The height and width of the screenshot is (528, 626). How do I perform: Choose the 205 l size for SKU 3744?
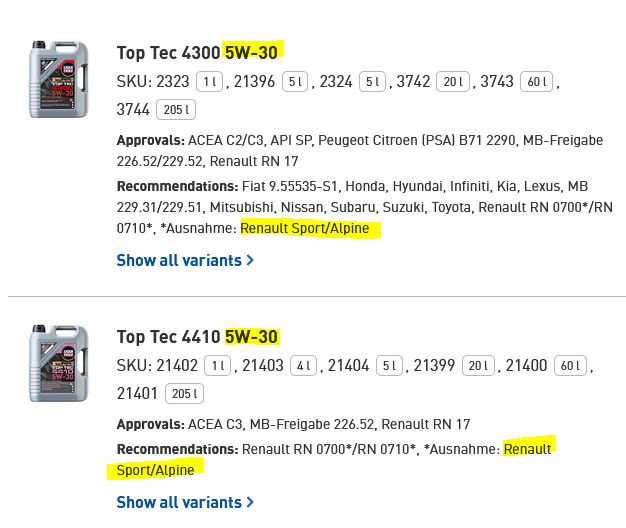point(176,110)
